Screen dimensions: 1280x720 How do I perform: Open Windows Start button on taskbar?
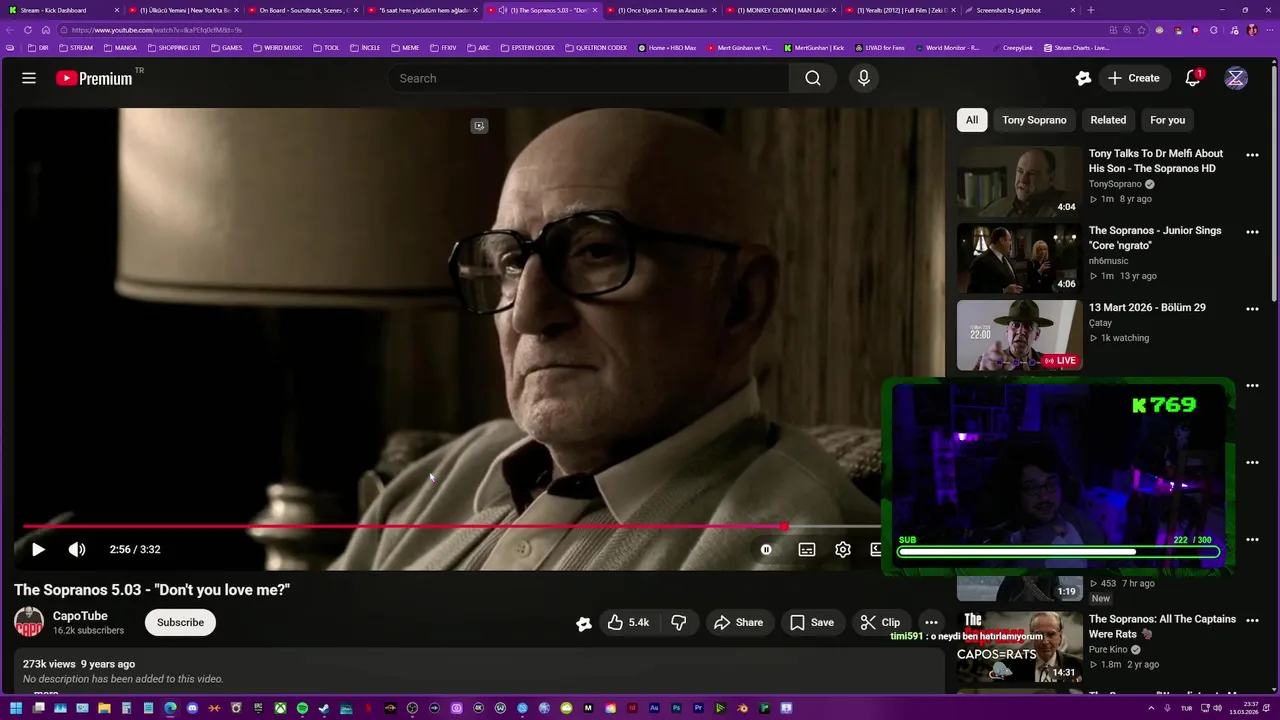point(15,708)
